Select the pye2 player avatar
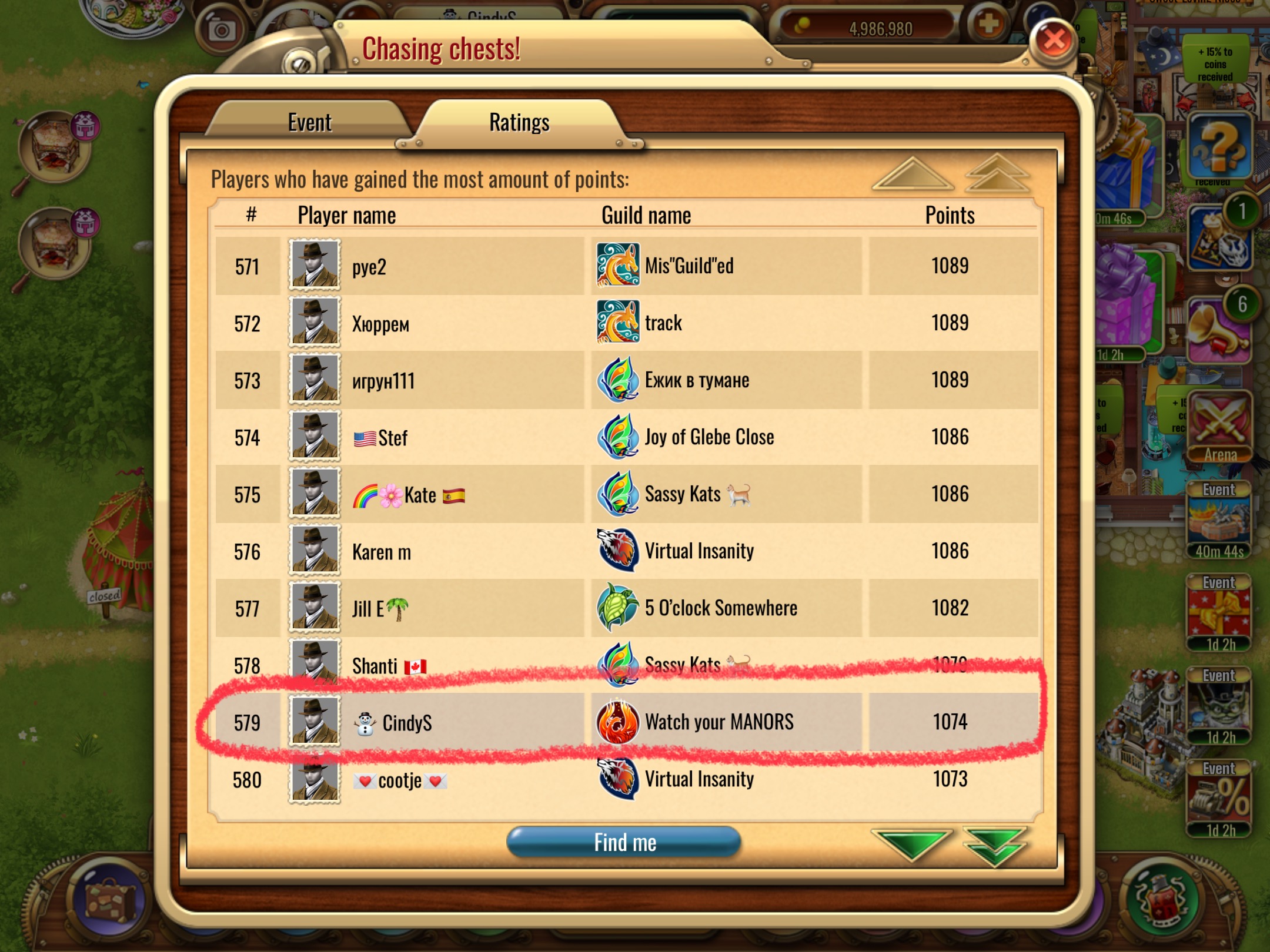This screenshot has width=1270, height=952. tap(315, 265)
